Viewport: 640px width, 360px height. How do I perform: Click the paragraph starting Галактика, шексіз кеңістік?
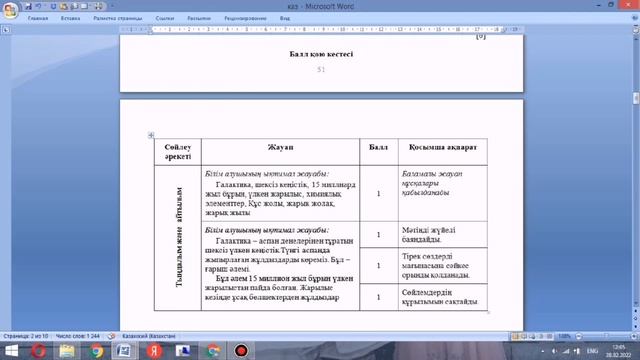(280, 199)
